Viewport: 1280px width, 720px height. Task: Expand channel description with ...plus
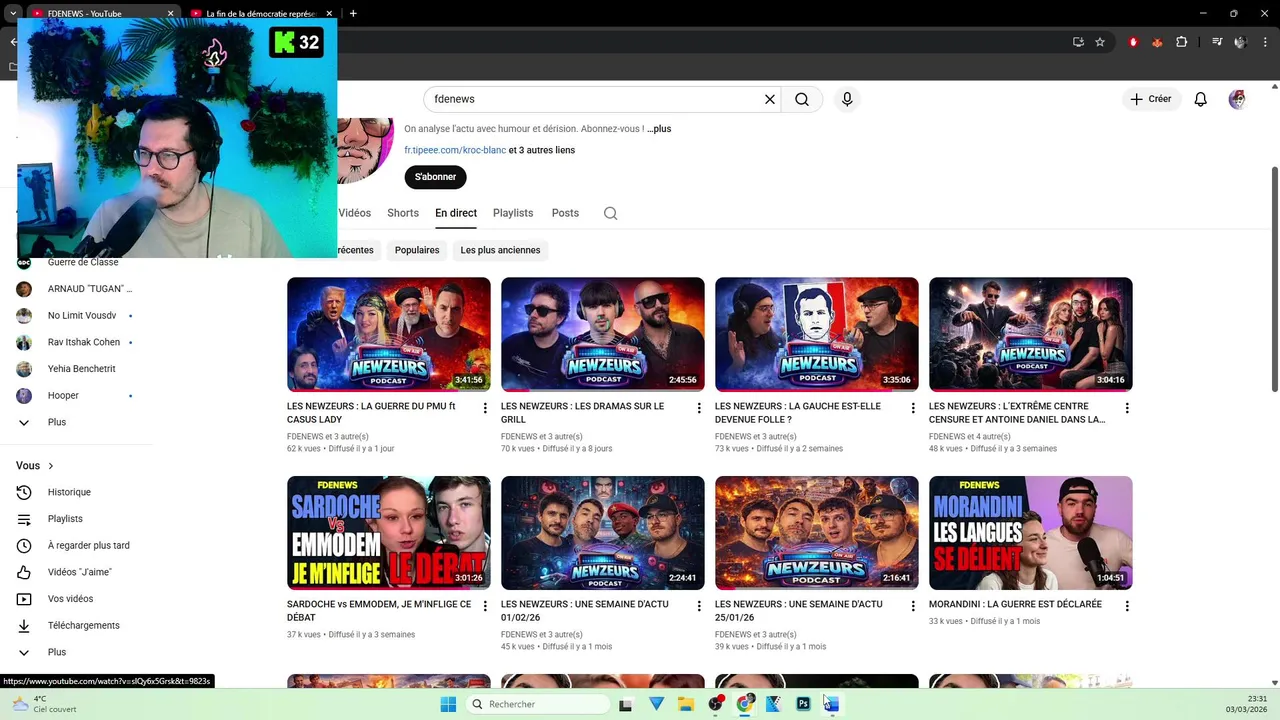pyautogui.click(x=659, y=129)
